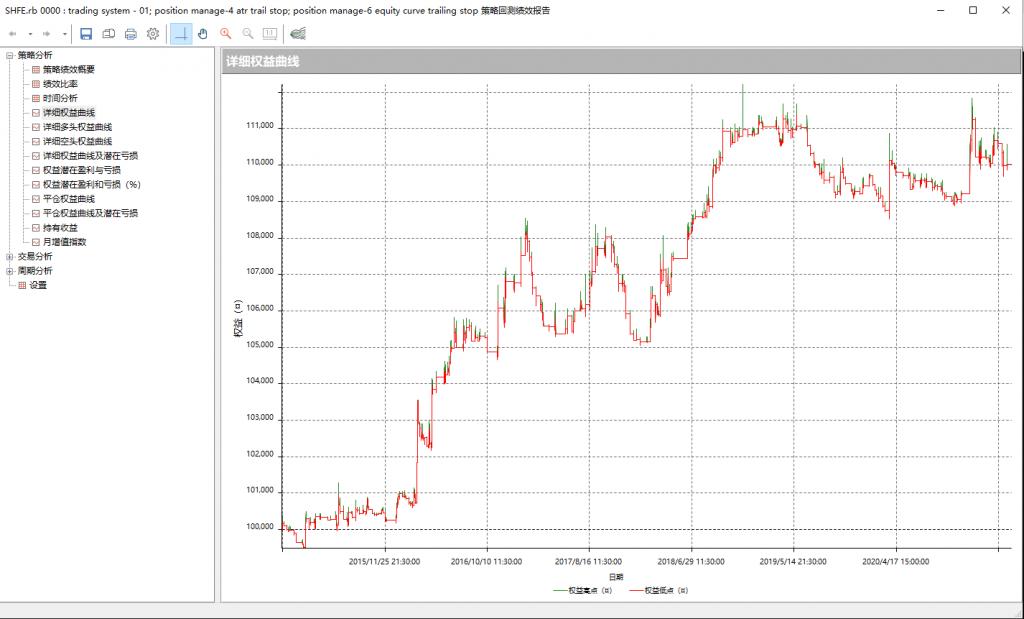Click the forward navigation arrow

pyautogui.click(x=46, y=34)
